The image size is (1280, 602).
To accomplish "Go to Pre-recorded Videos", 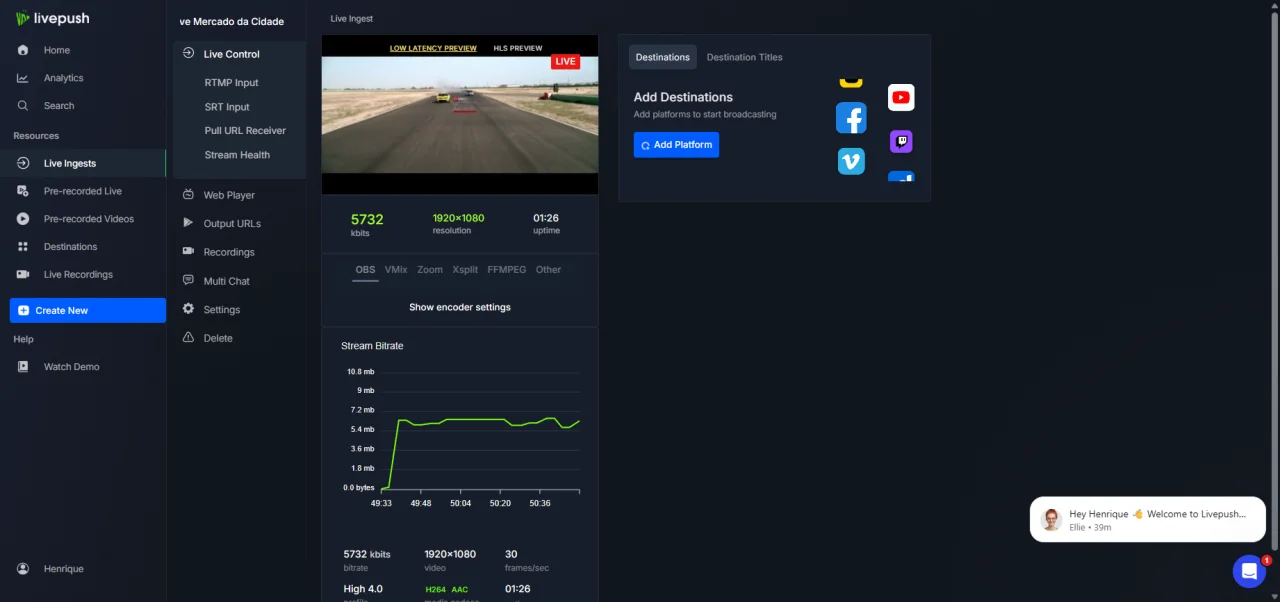I will (x=88, y=219).
